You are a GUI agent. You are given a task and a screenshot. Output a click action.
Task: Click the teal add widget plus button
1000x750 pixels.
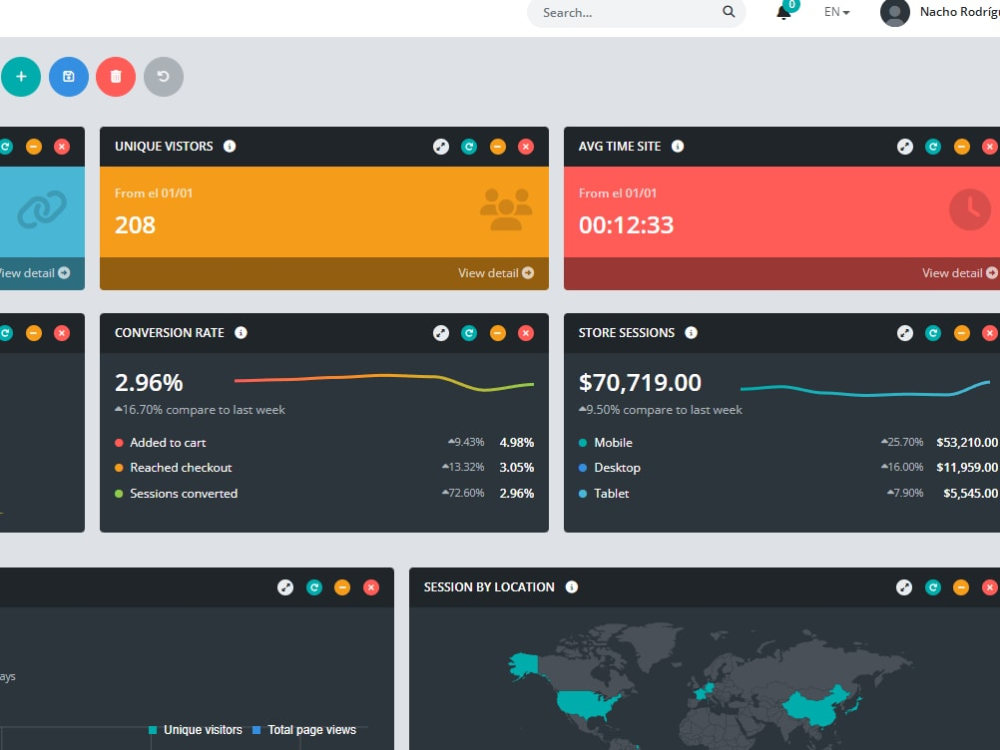coord(21,77)
